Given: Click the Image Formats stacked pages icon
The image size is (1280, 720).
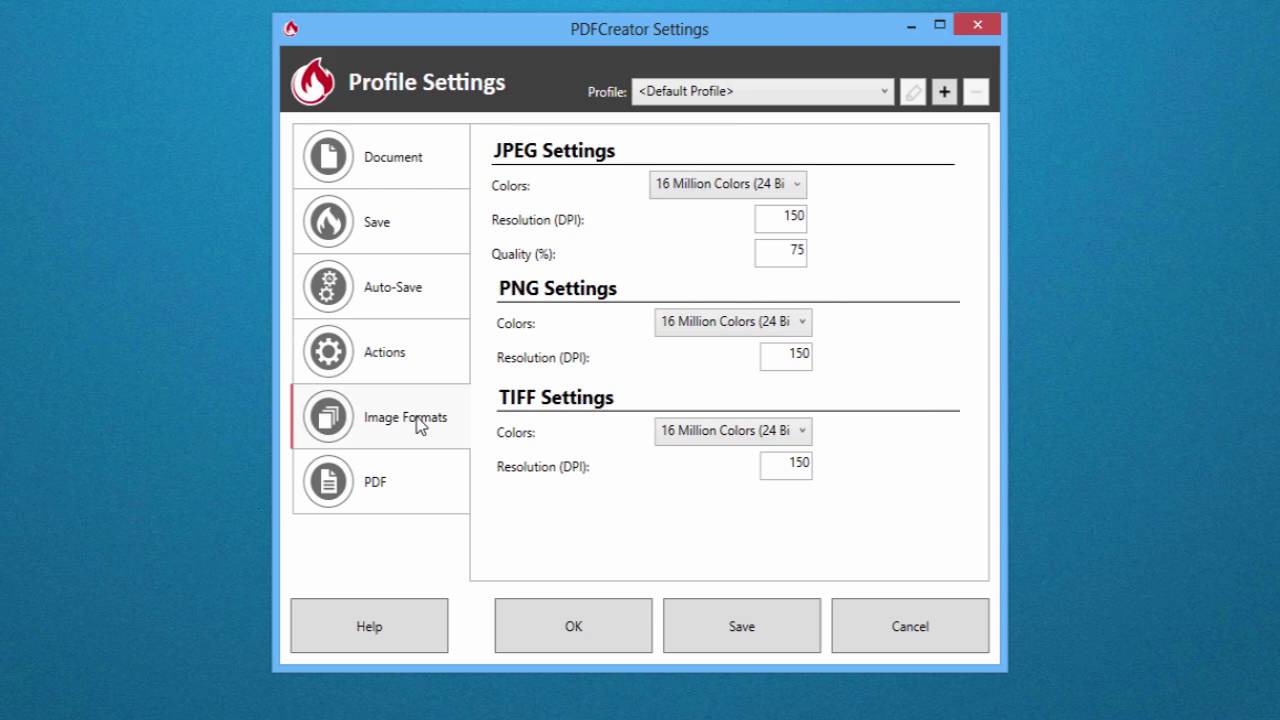Looking at the screenshot, I should (328, 417).
